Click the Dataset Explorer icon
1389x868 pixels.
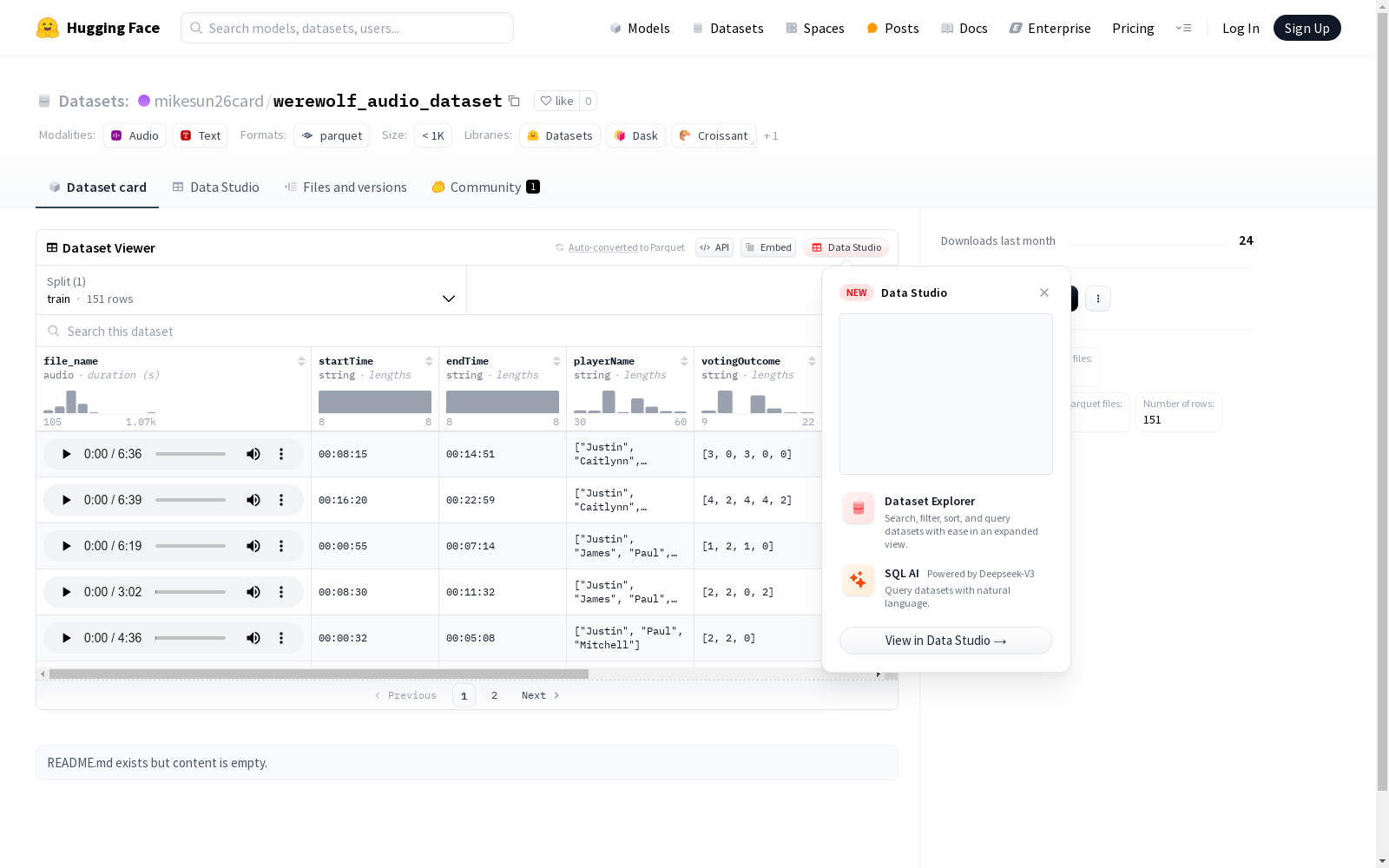pos(859,509)
